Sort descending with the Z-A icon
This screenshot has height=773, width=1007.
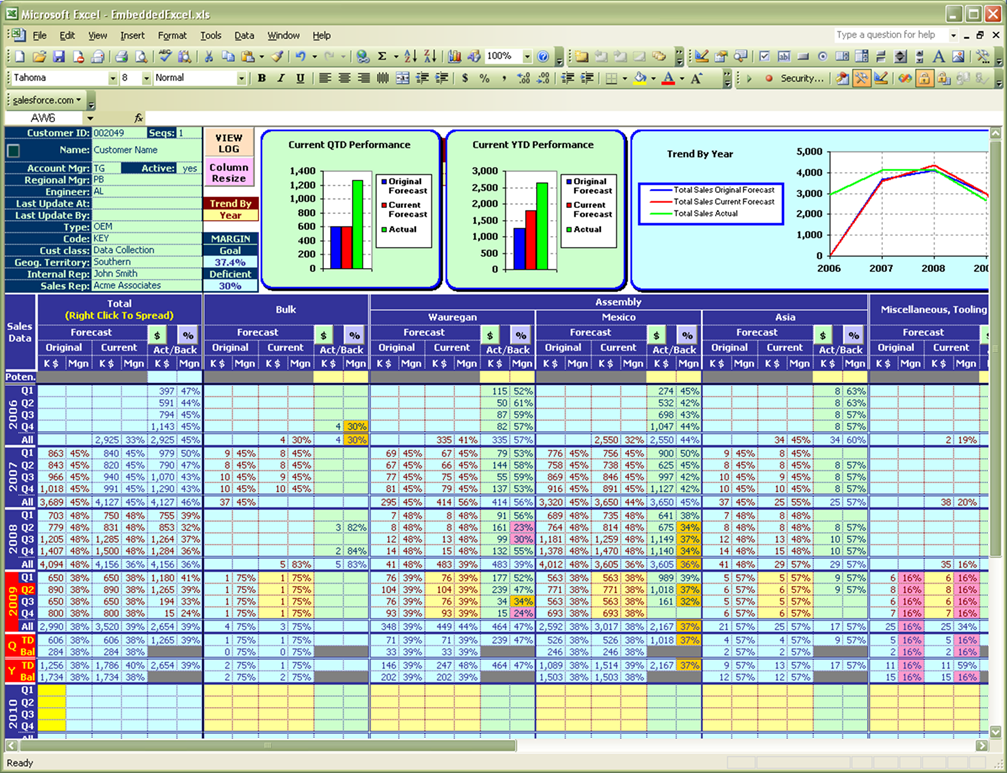(430, 56)
